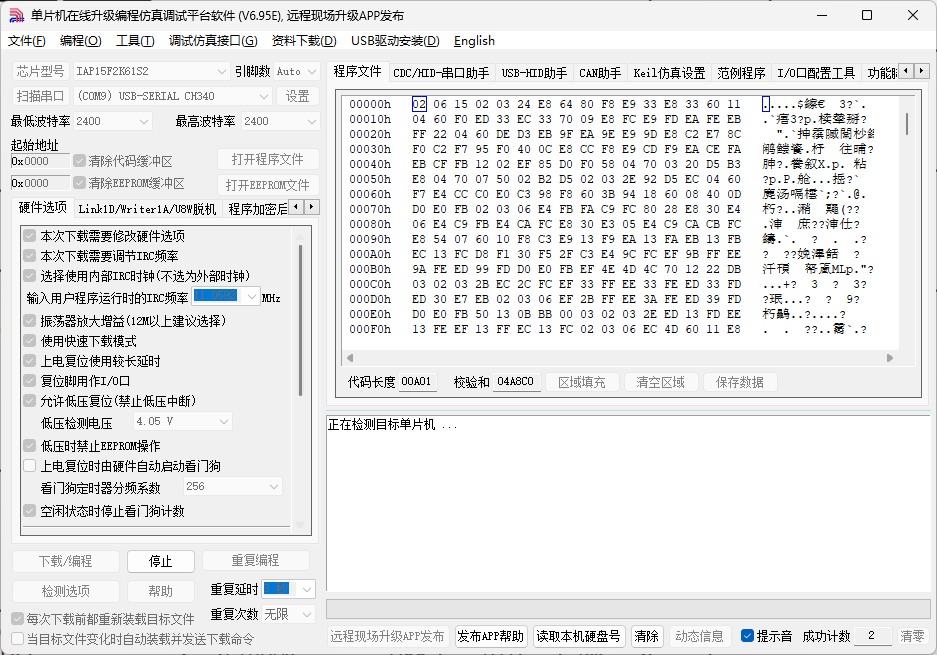
Task: Click code start address 0x0000 field
Action: coord(40,161)
